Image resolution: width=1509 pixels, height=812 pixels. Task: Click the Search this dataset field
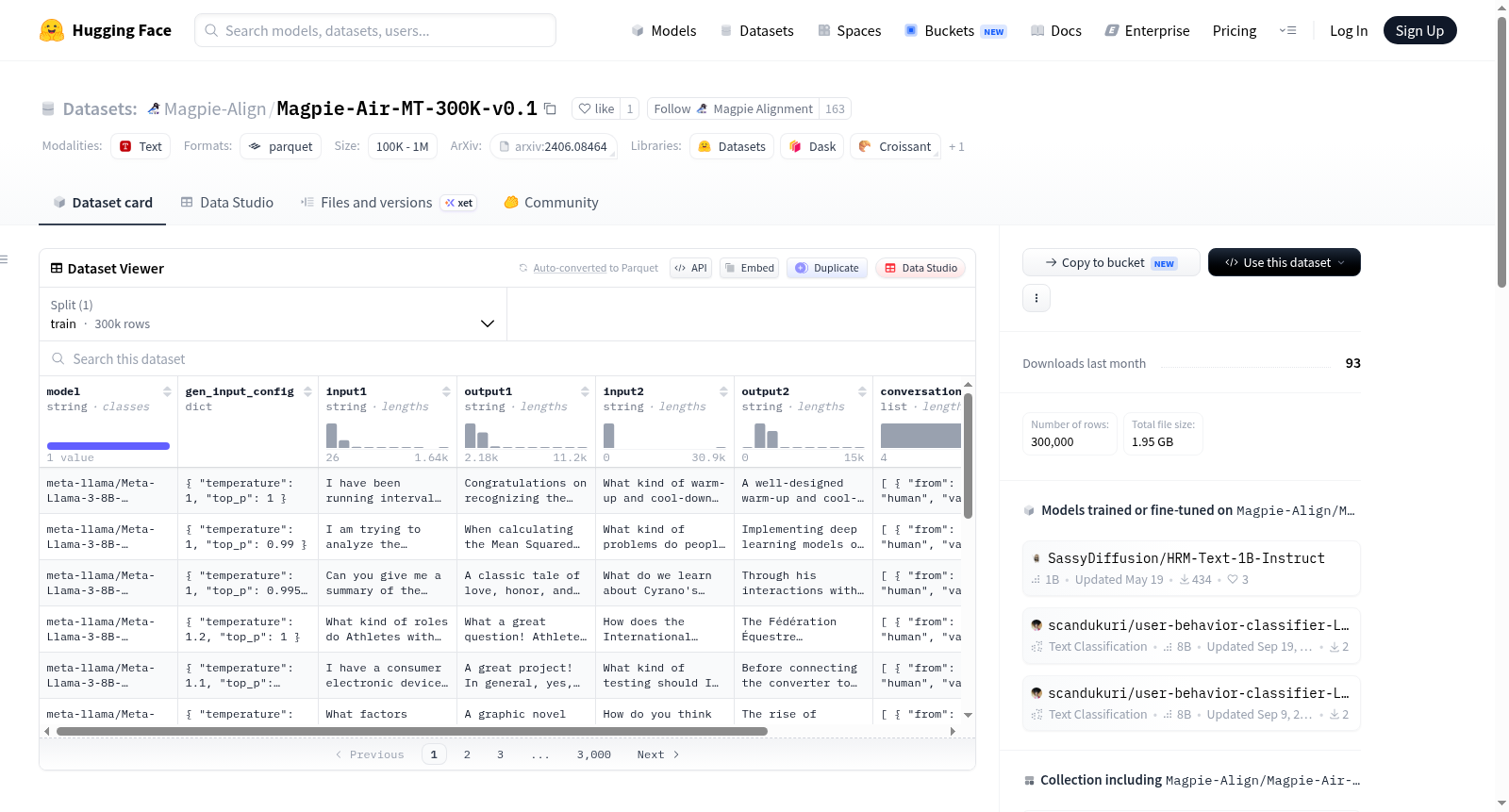click(x=507, y=359)
